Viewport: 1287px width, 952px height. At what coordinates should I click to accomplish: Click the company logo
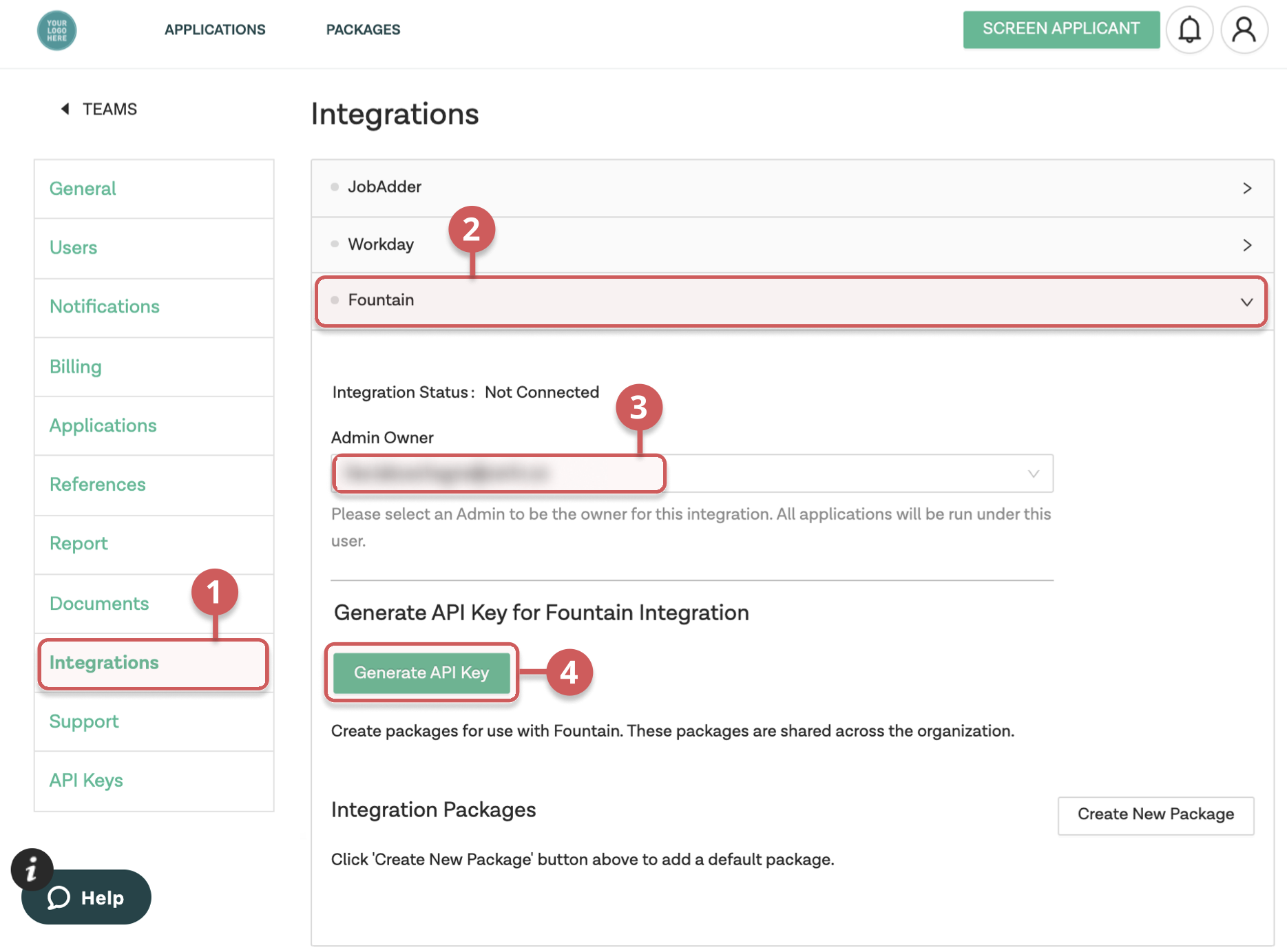tap(56, 30)
